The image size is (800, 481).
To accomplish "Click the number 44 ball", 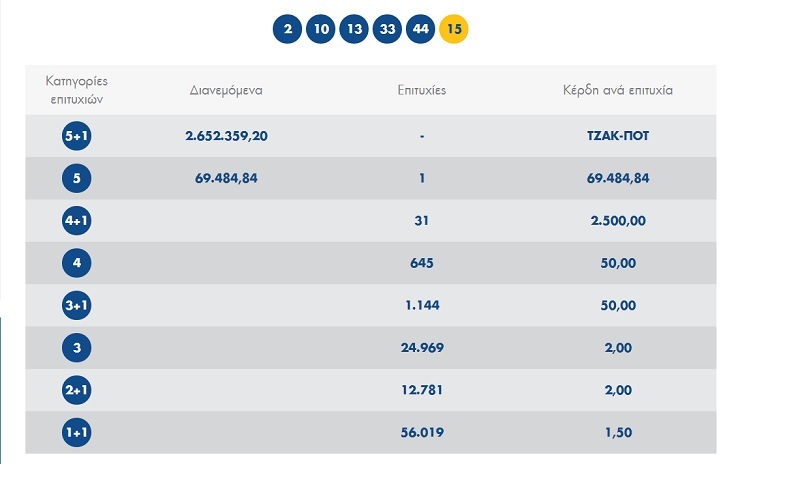I will tap(421, 29).
